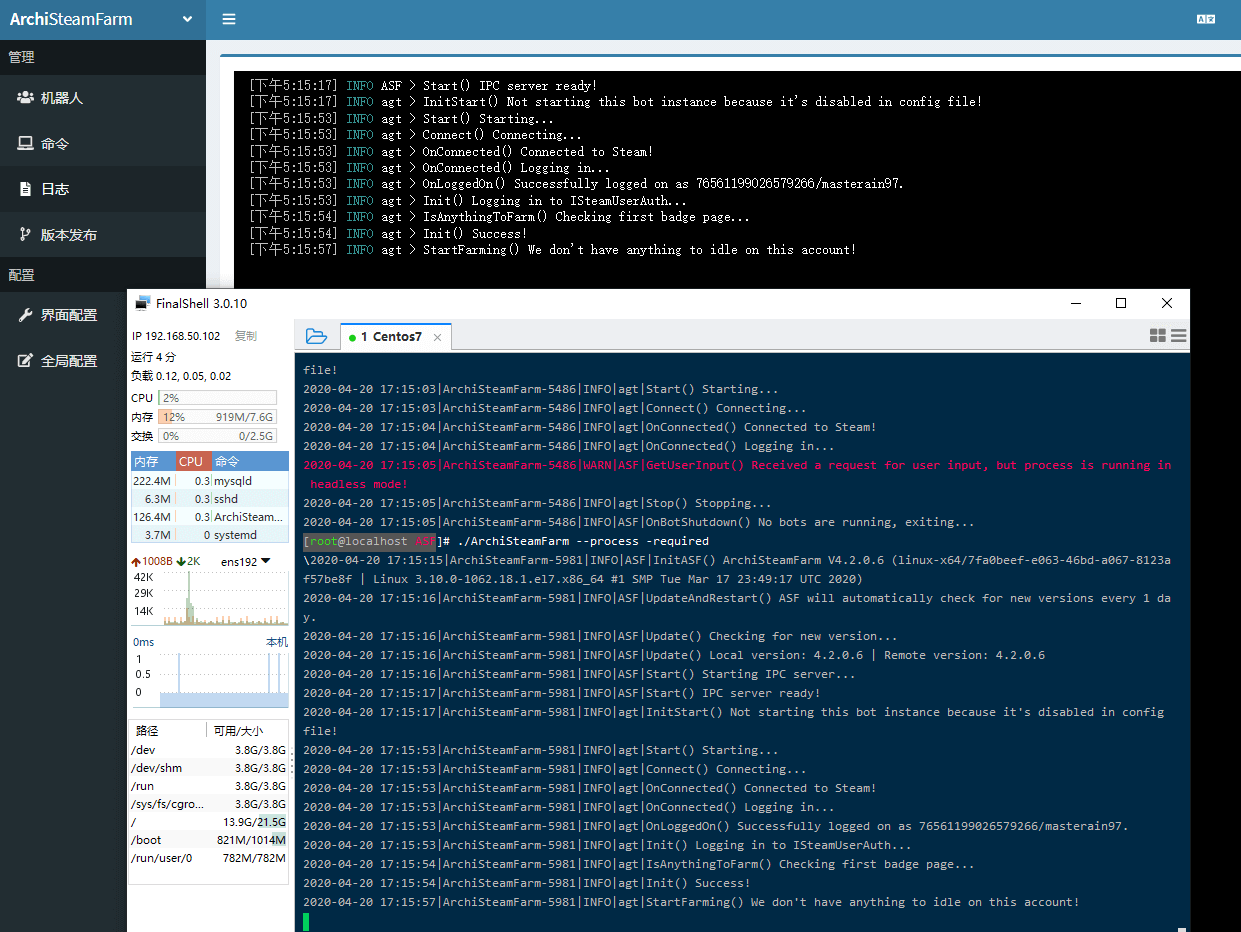Close the Centos7 session tab
This screenshot has height=932, width=1241.
[437, 338]
